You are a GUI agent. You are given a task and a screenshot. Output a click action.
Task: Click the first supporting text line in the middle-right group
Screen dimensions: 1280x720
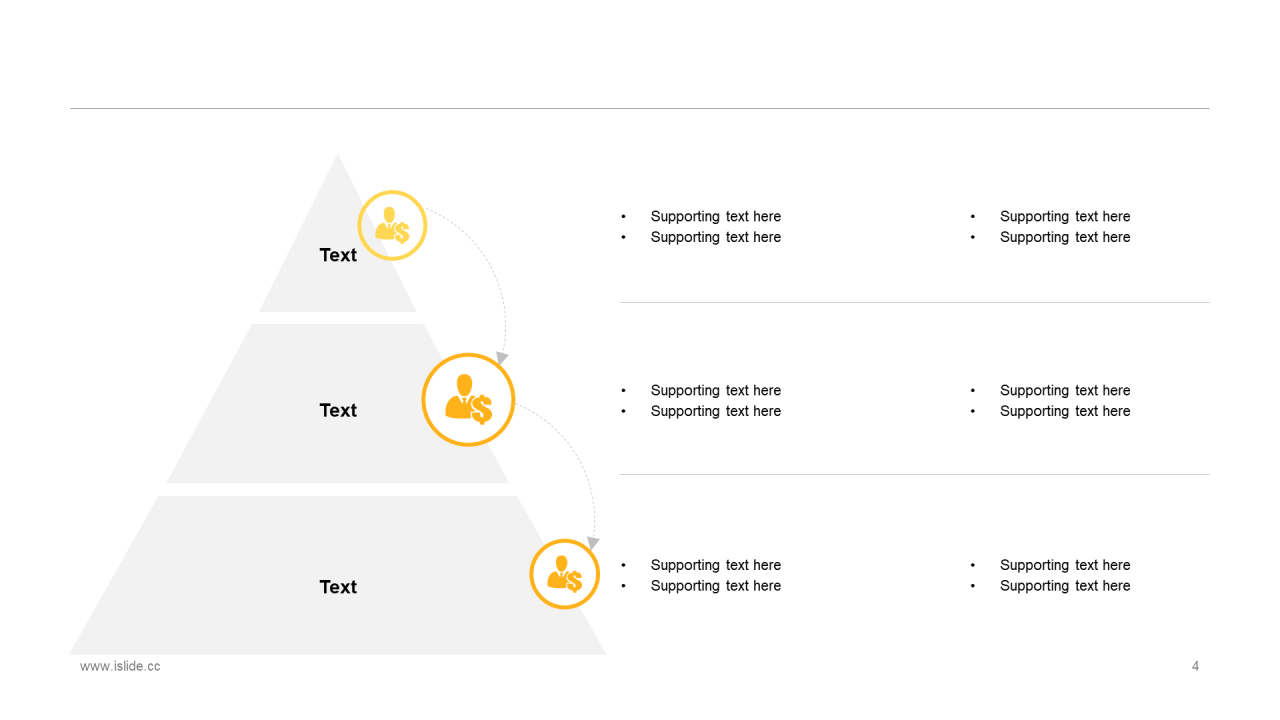1064,390
